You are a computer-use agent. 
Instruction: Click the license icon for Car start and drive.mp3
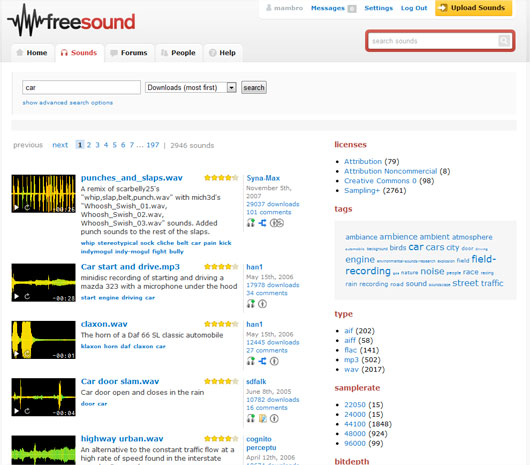tap(263, 304)
